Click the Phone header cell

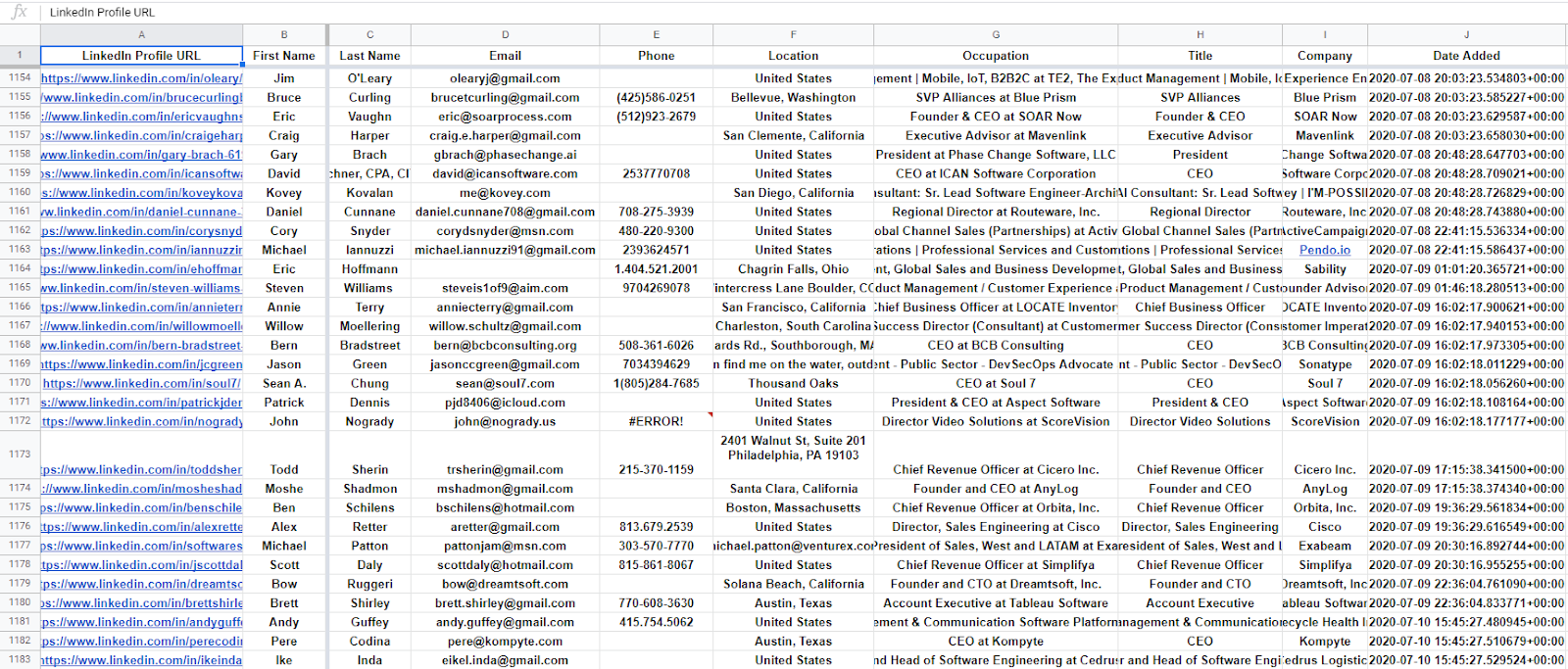(x=656, y=56)
